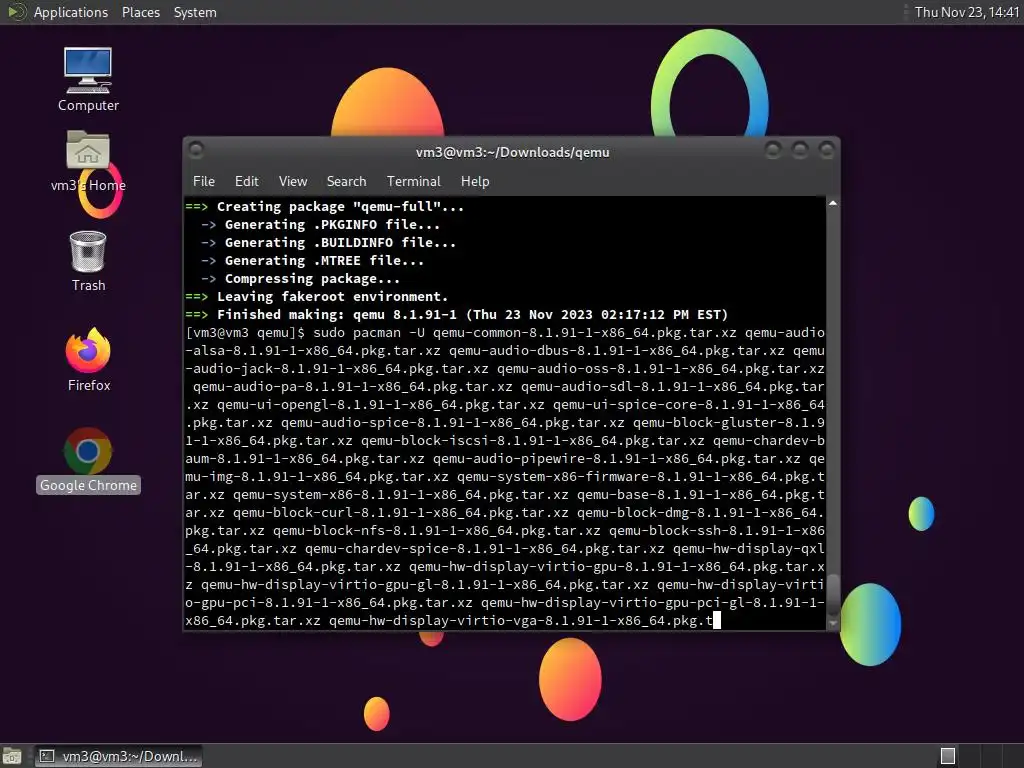Click the show desktop icon in bottom panel
This screenshot has width=1024, height=768.
(x=12, y=756)
